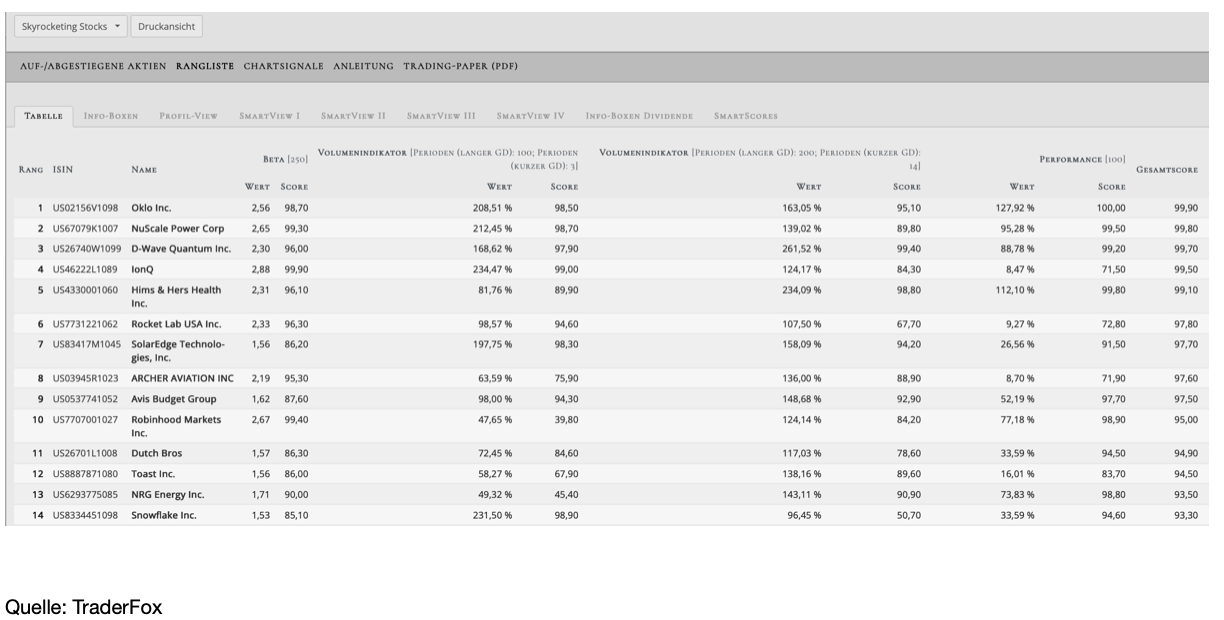
Task: Select ISIN US6293775085
Action: click(x=85, y=494)
